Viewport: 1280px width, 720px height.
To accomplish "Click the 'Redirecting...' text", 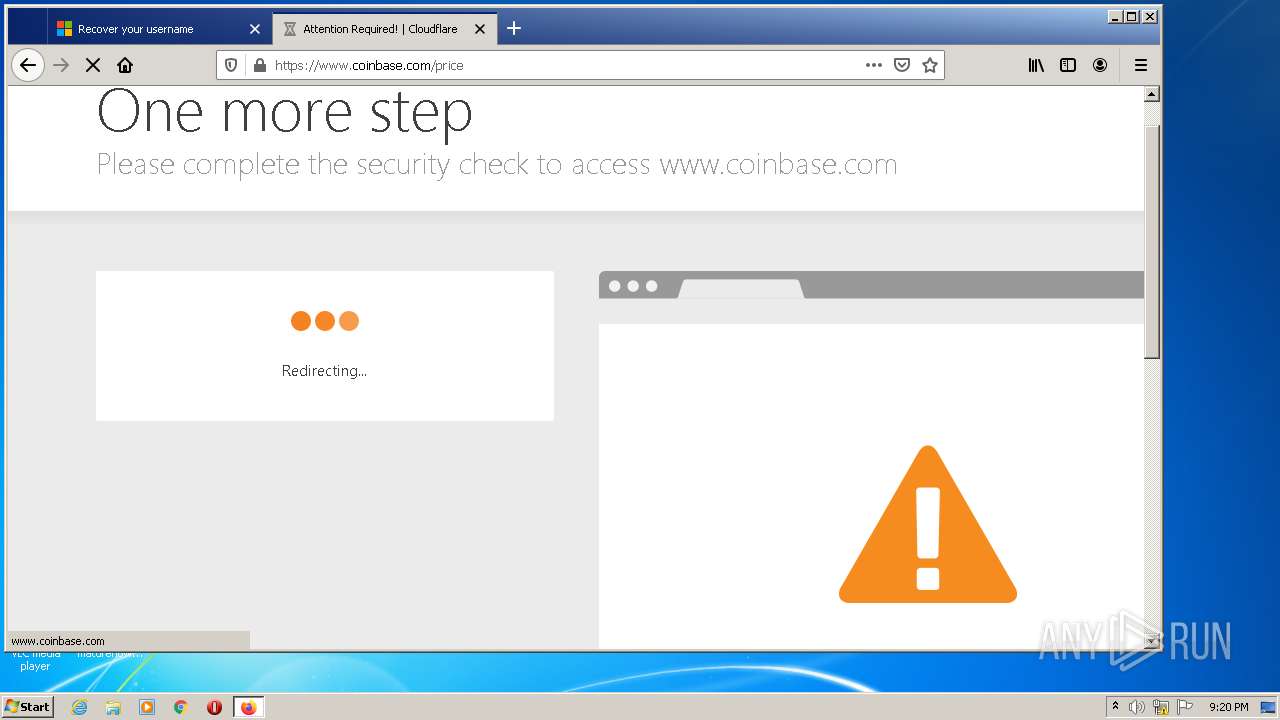I will [x=324, y=371].
